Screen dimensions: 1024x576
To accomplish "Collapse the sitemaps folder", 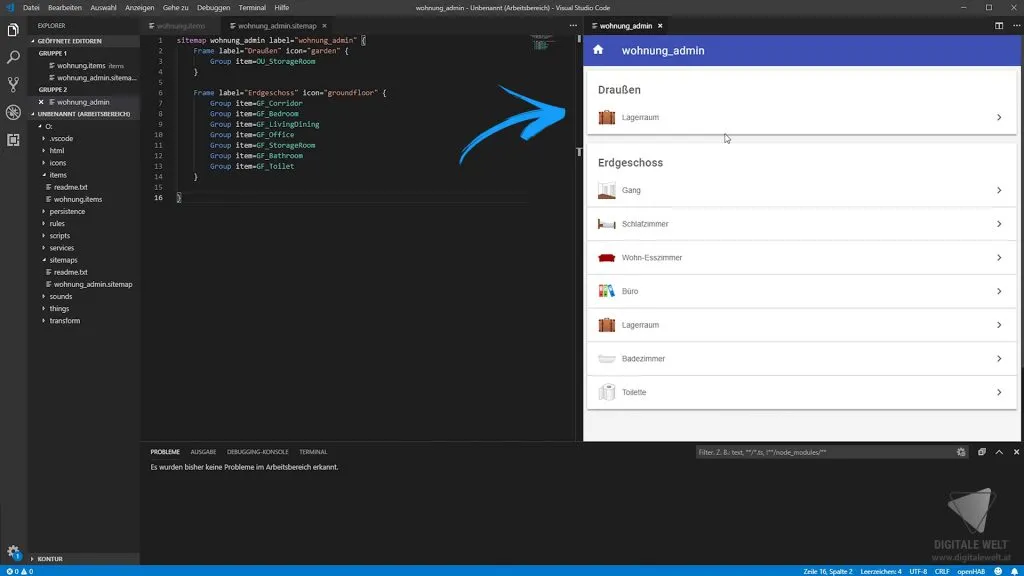I will [x=63, y=260].
